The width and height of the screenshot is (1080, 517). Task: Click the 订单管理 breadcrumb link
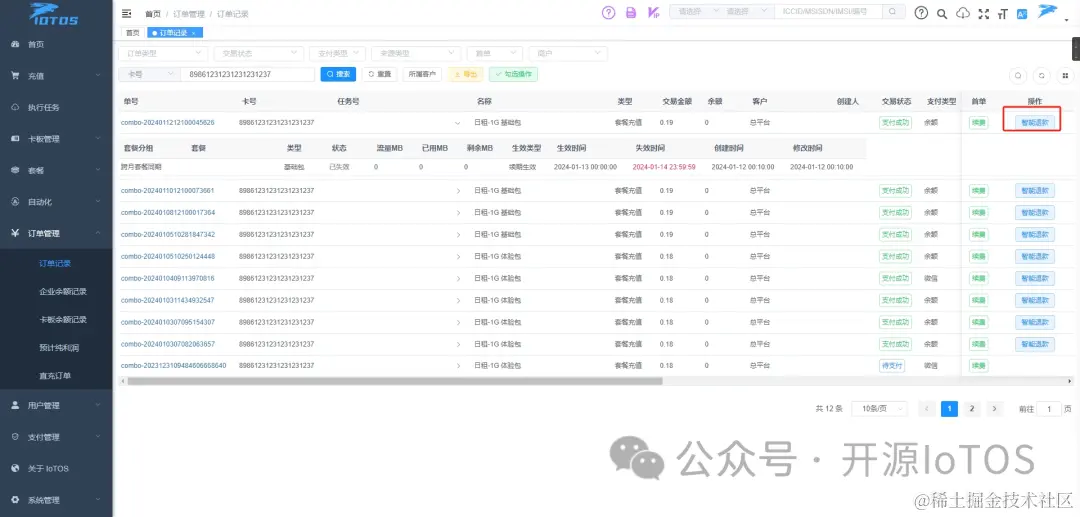[x=188, y=14]
